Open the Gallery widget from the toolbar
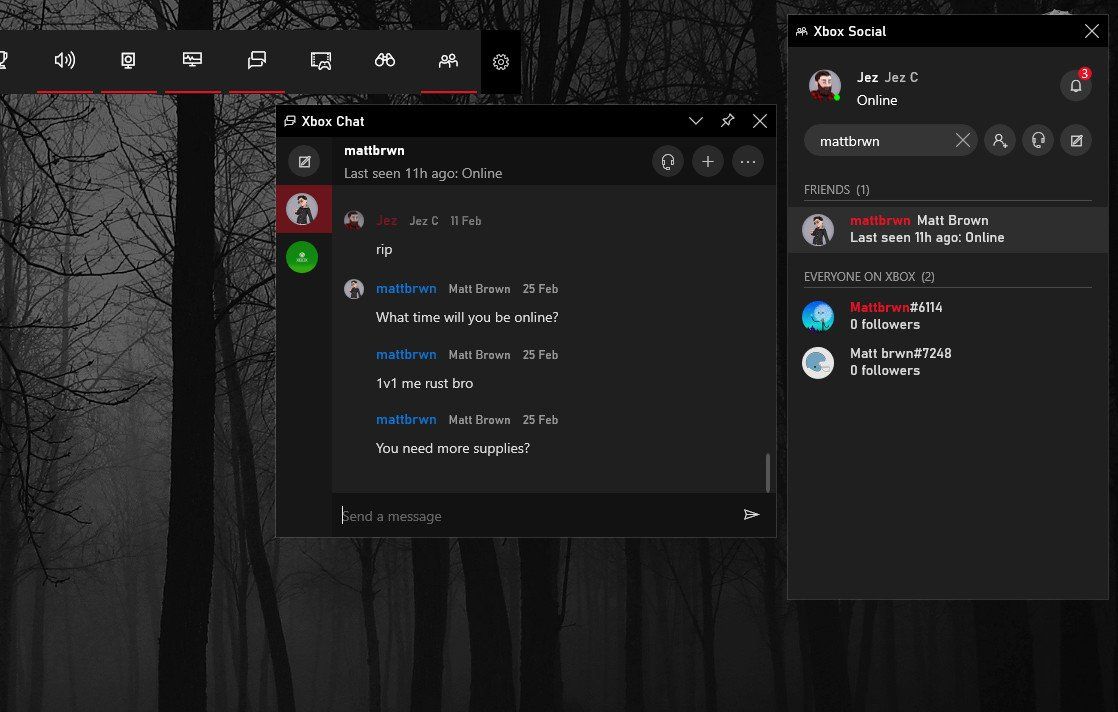The width and height of the screenshot is (1118, 712). click(x=320, y=60)
